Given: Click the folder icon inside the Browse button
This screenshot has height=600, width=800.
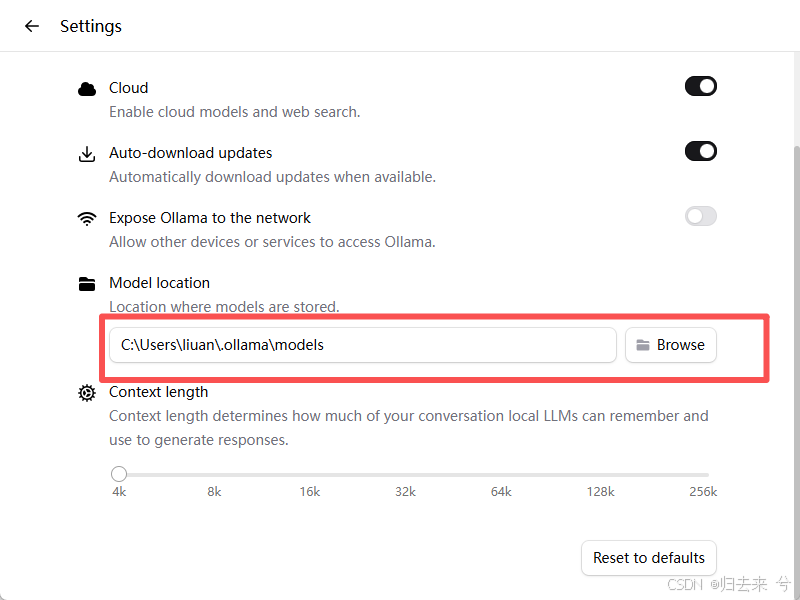Looking at the screenshot, I should click(643, 345).
